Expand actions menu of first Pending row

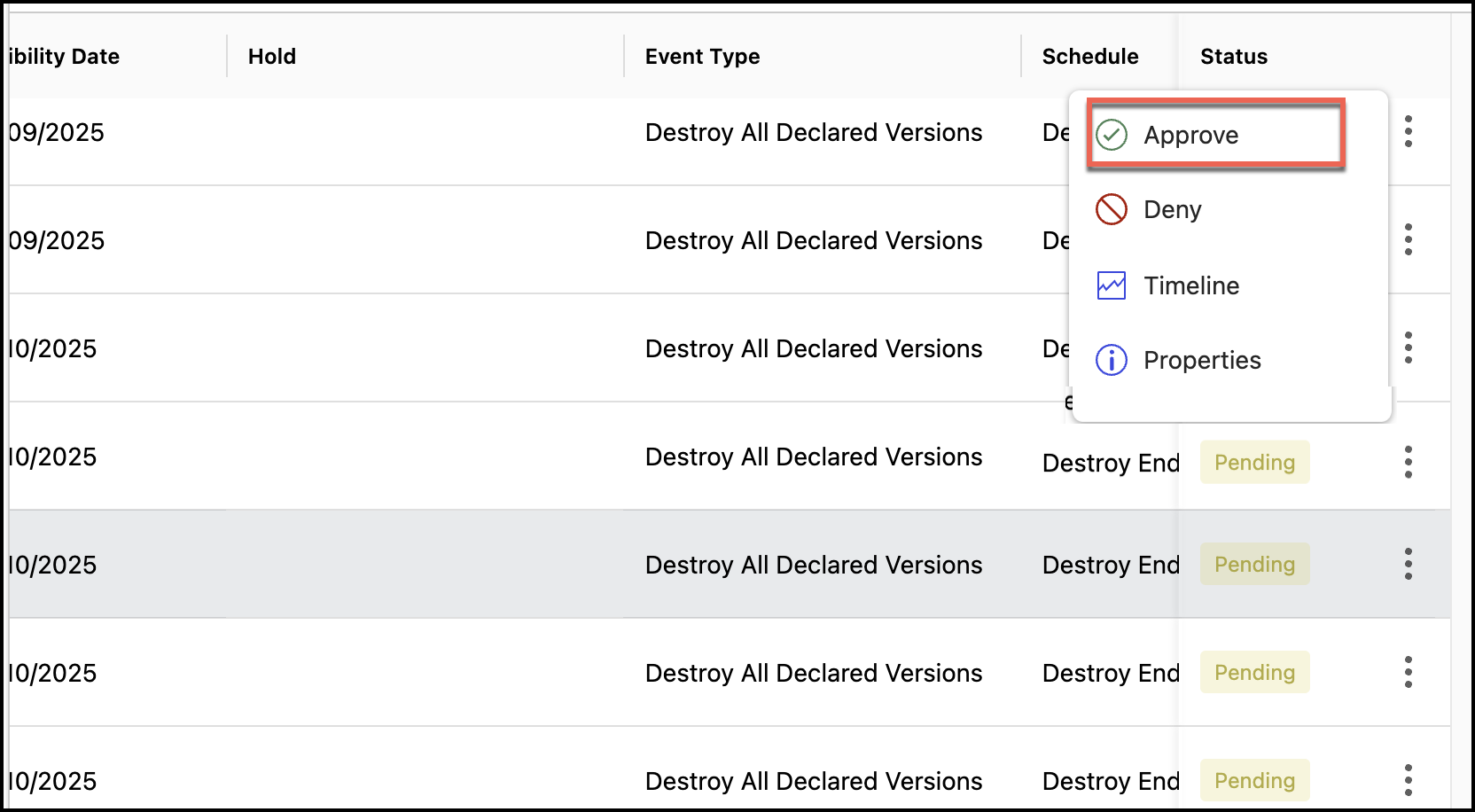[1408, 462]
